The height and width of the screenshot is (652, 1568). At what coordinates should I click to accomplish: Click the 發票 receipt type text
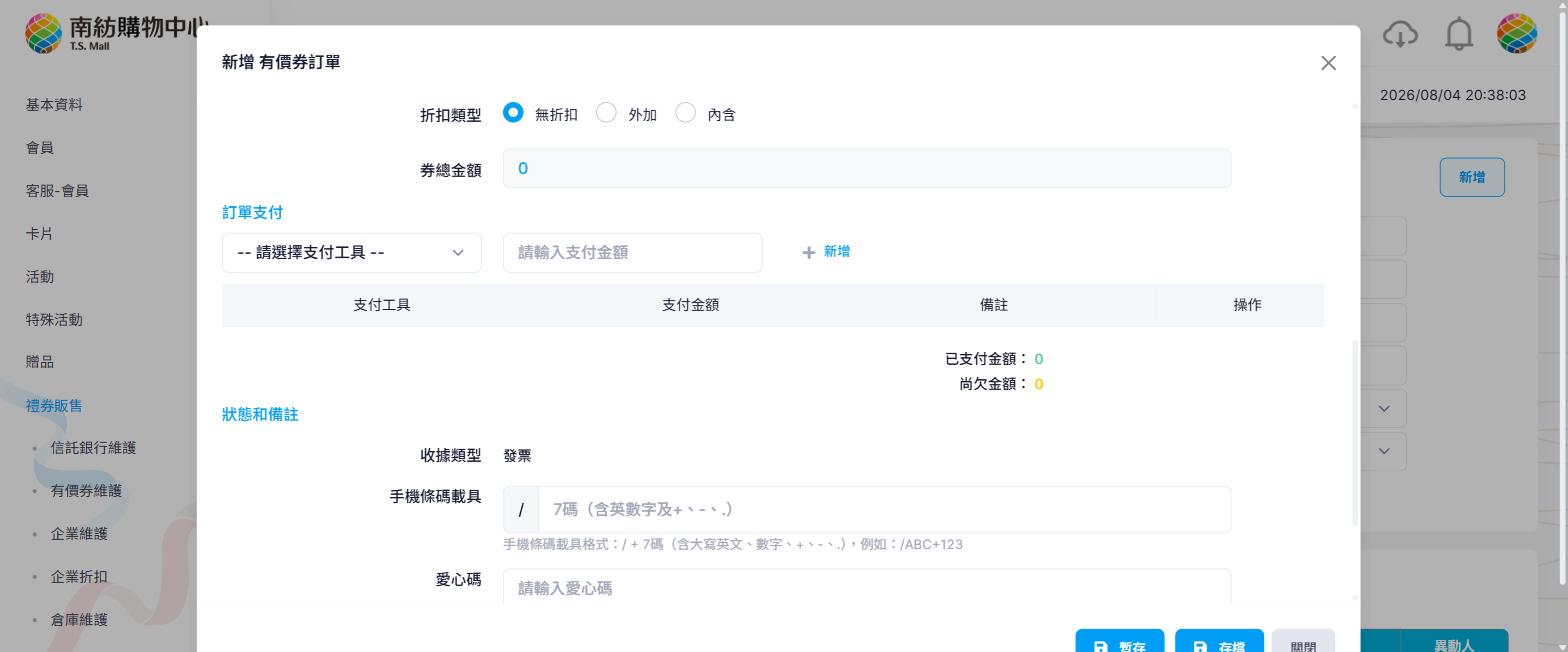pos(517,456)
